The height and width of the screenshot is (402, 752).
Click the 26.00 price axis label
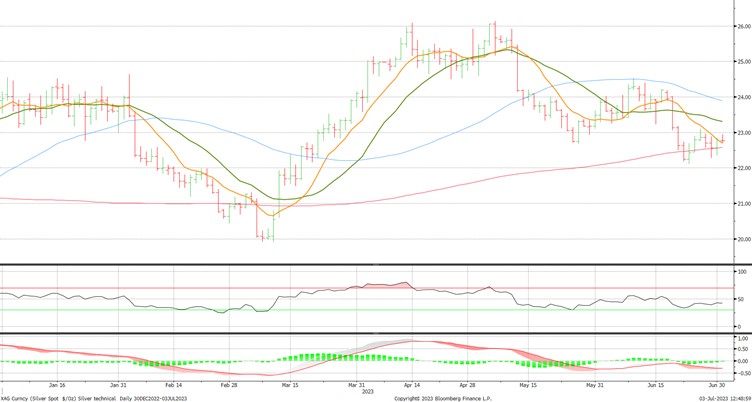744,26
